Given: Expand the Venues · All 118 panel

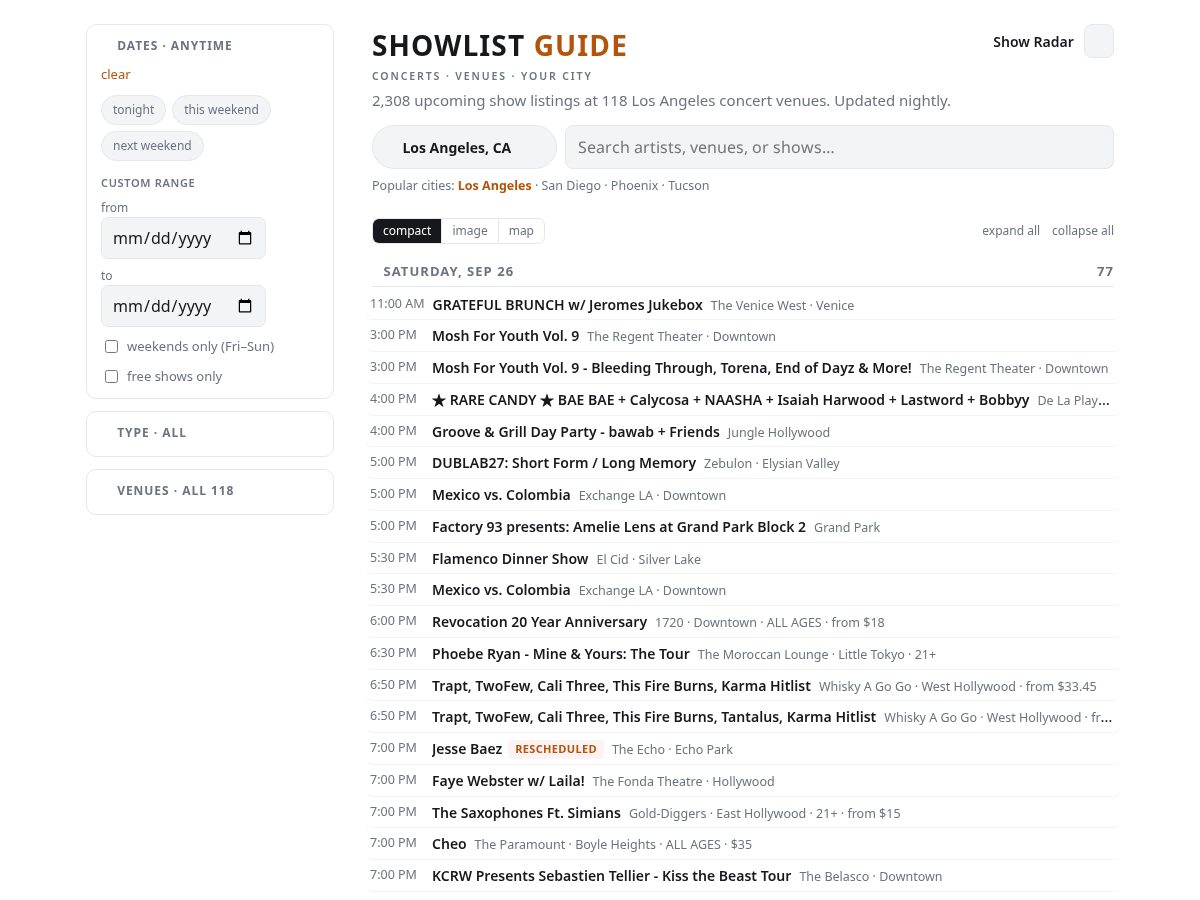Looking at the screenshot, I should click(210, 491).
